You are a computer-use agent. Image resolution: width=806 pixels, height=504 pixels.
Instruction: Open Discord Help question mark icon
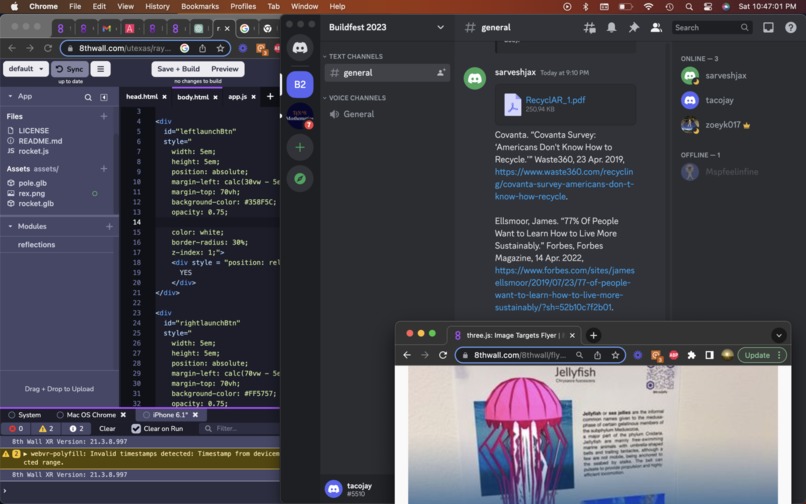click(x=791, y=28)
